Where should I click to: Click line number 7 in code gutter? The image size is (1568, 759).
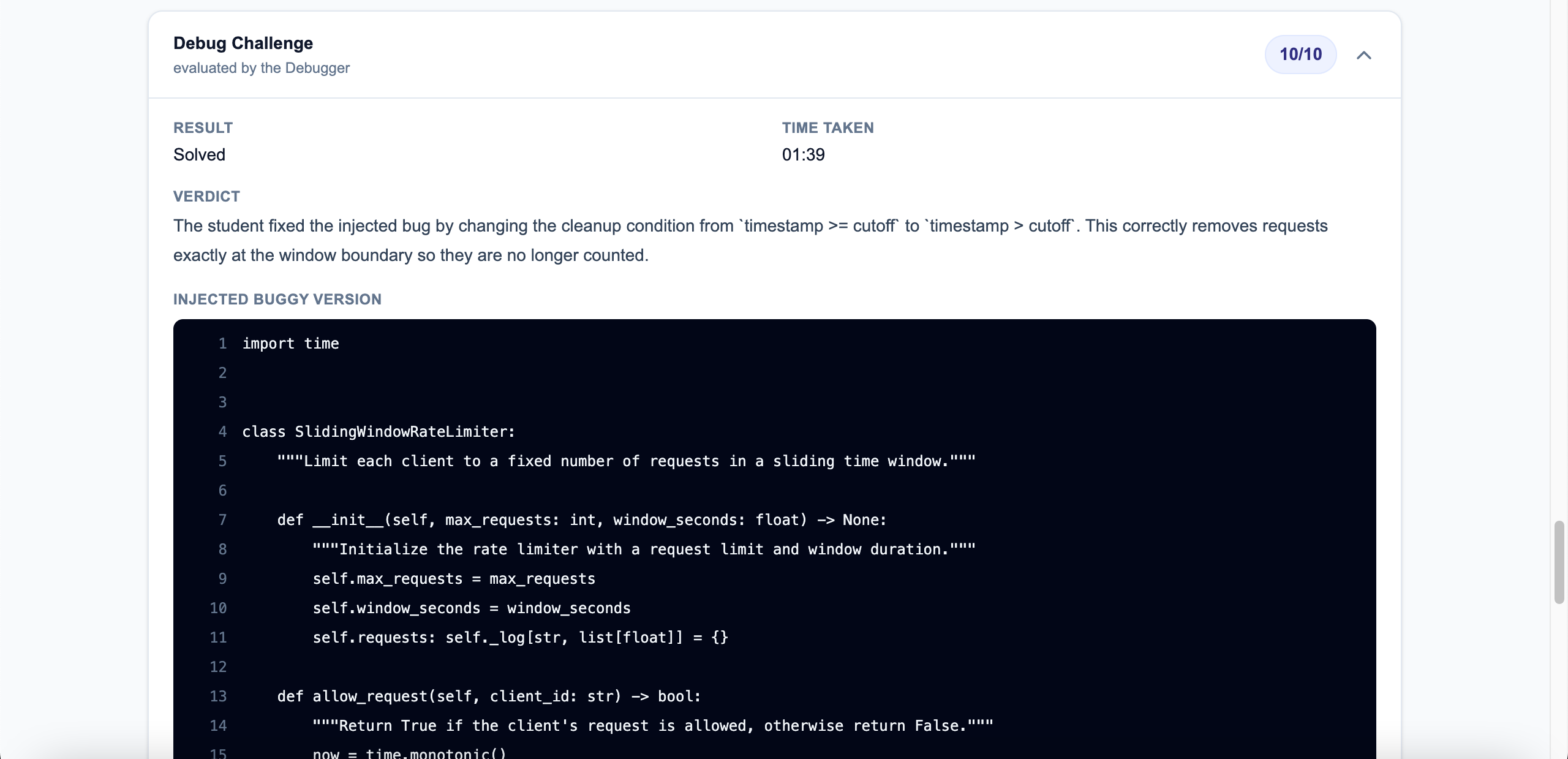[223, 520]
